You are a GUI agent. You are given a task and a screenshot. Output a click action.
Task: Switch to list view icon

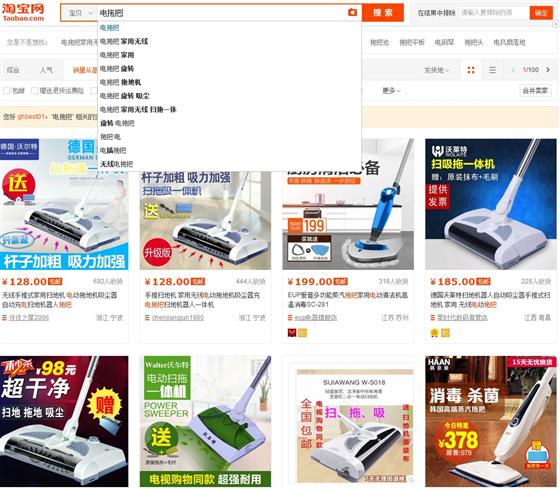pyautogui.click(x=492, y=70)
